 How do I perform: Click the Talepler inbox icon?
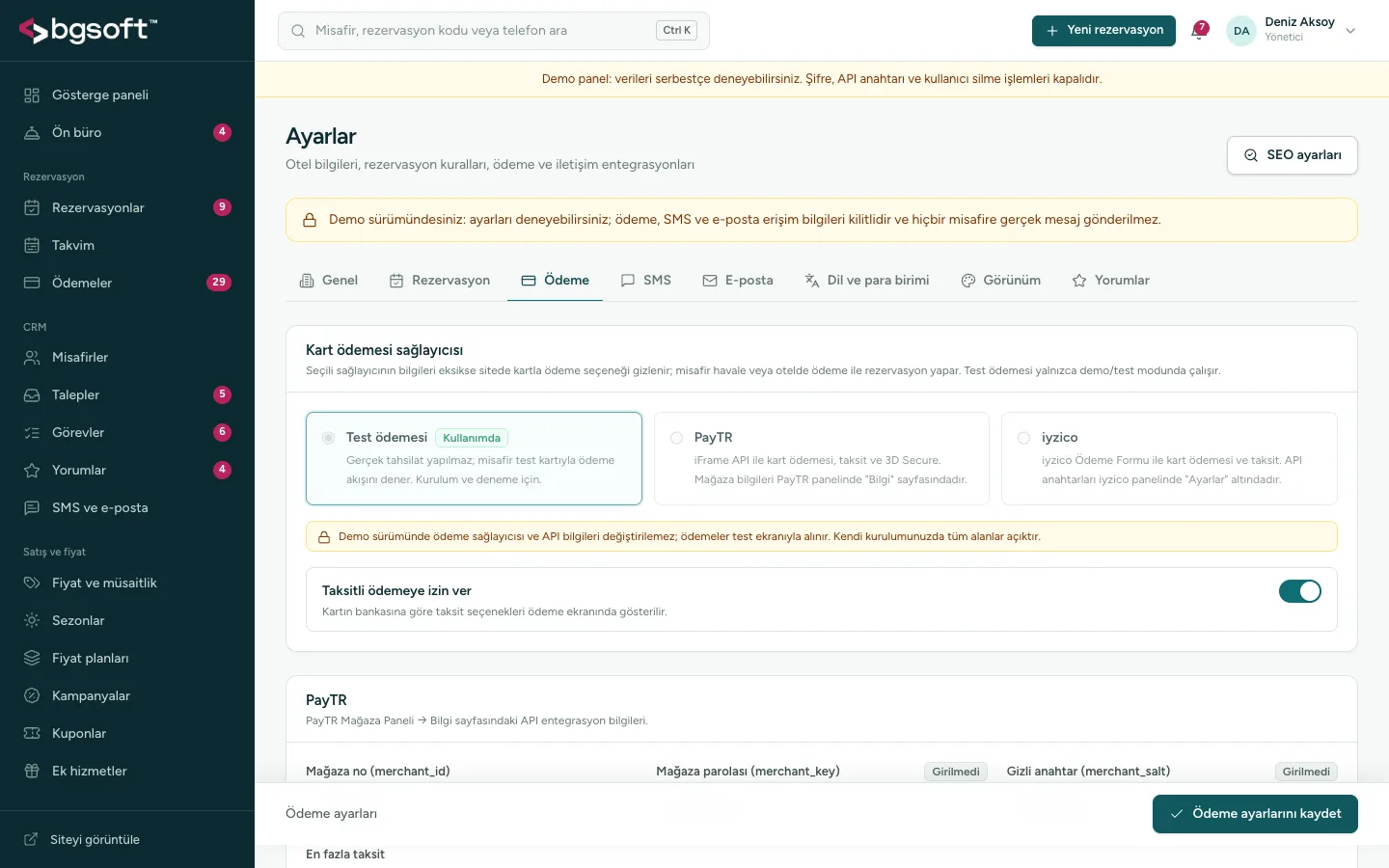click(32, 395)
